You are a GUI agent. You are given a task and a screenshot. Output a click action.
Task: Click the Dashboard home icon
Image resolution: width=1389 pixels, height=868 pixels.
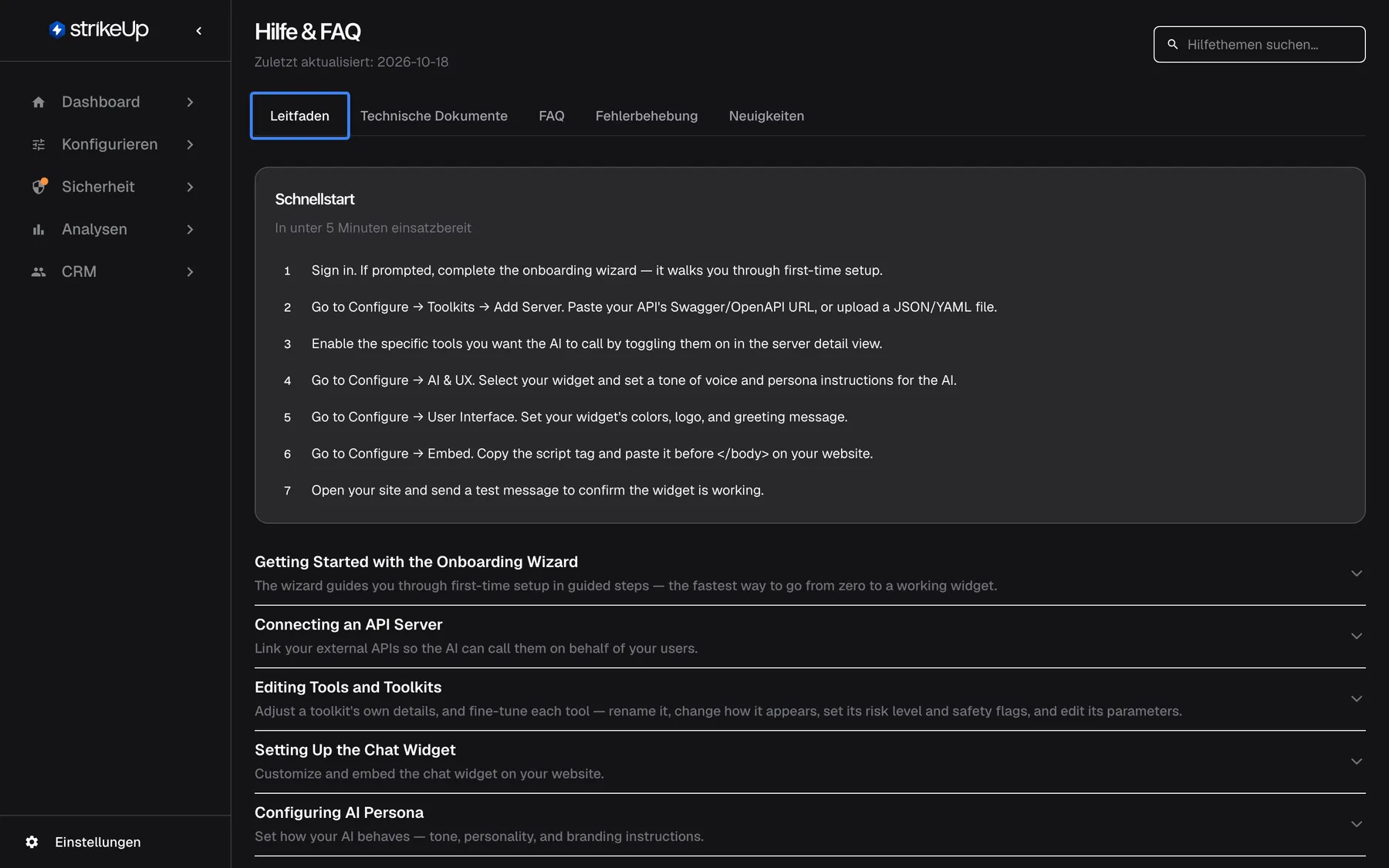click(x=39, y=102)
